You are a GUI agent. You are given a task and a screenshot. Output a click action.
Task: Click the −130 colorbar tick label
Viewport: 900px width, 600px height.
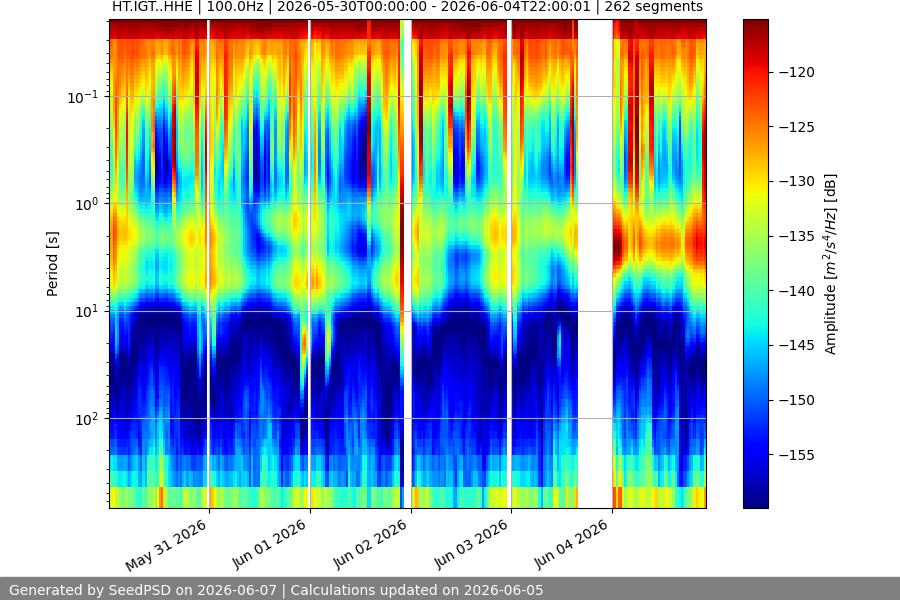796,181
